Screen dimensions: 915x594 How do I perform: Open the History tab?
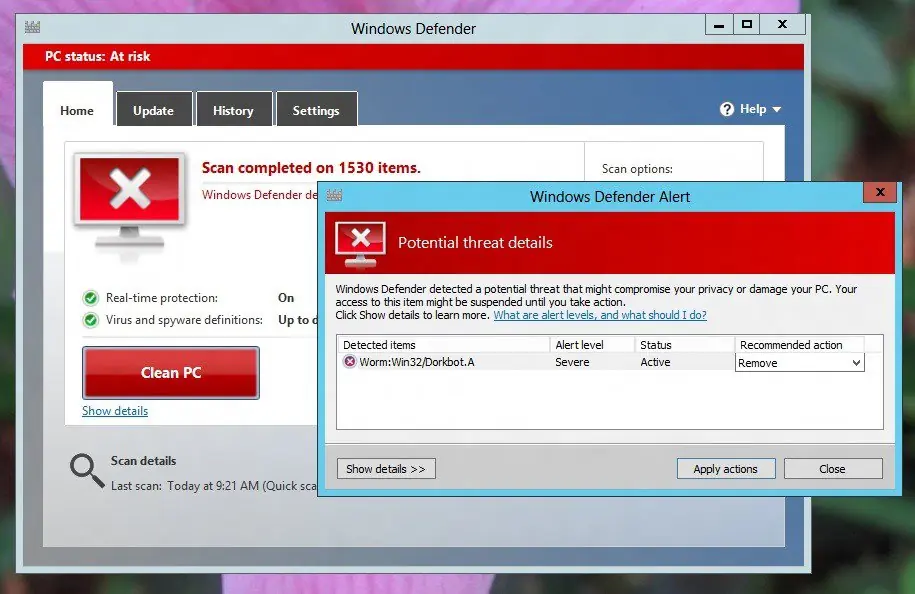point(234,109)
